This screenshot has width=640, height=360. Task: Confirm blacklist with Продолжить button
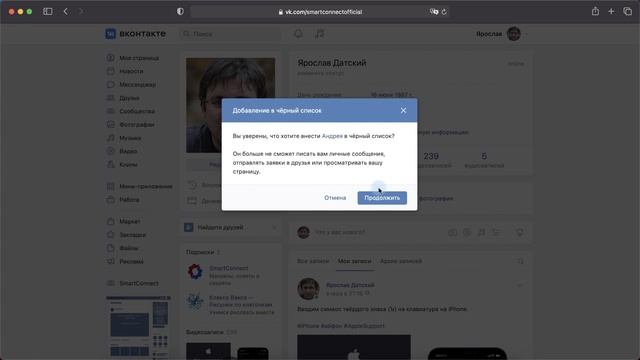click(382, 198)
